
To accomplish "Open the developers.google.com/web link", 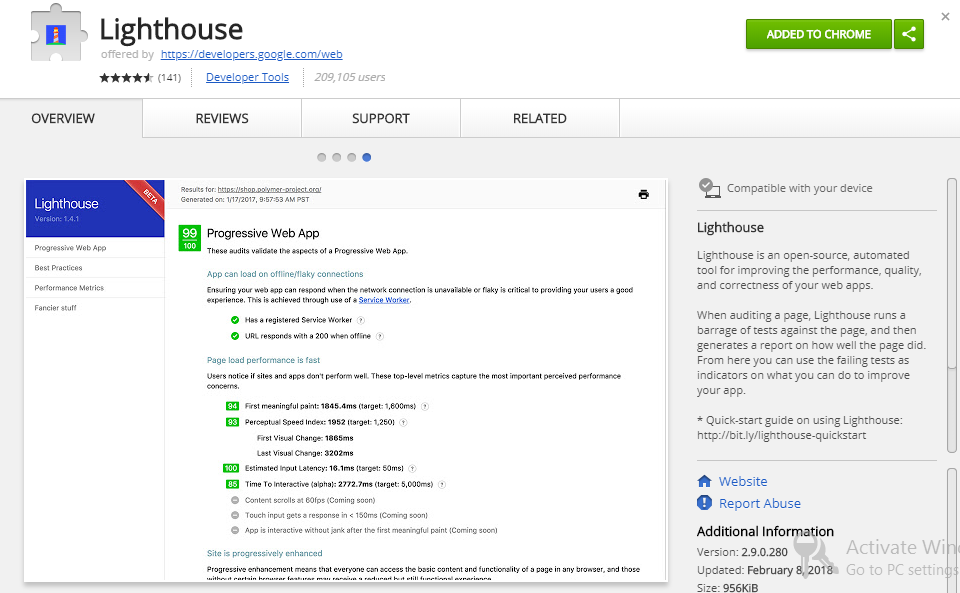I will [252, 54].
